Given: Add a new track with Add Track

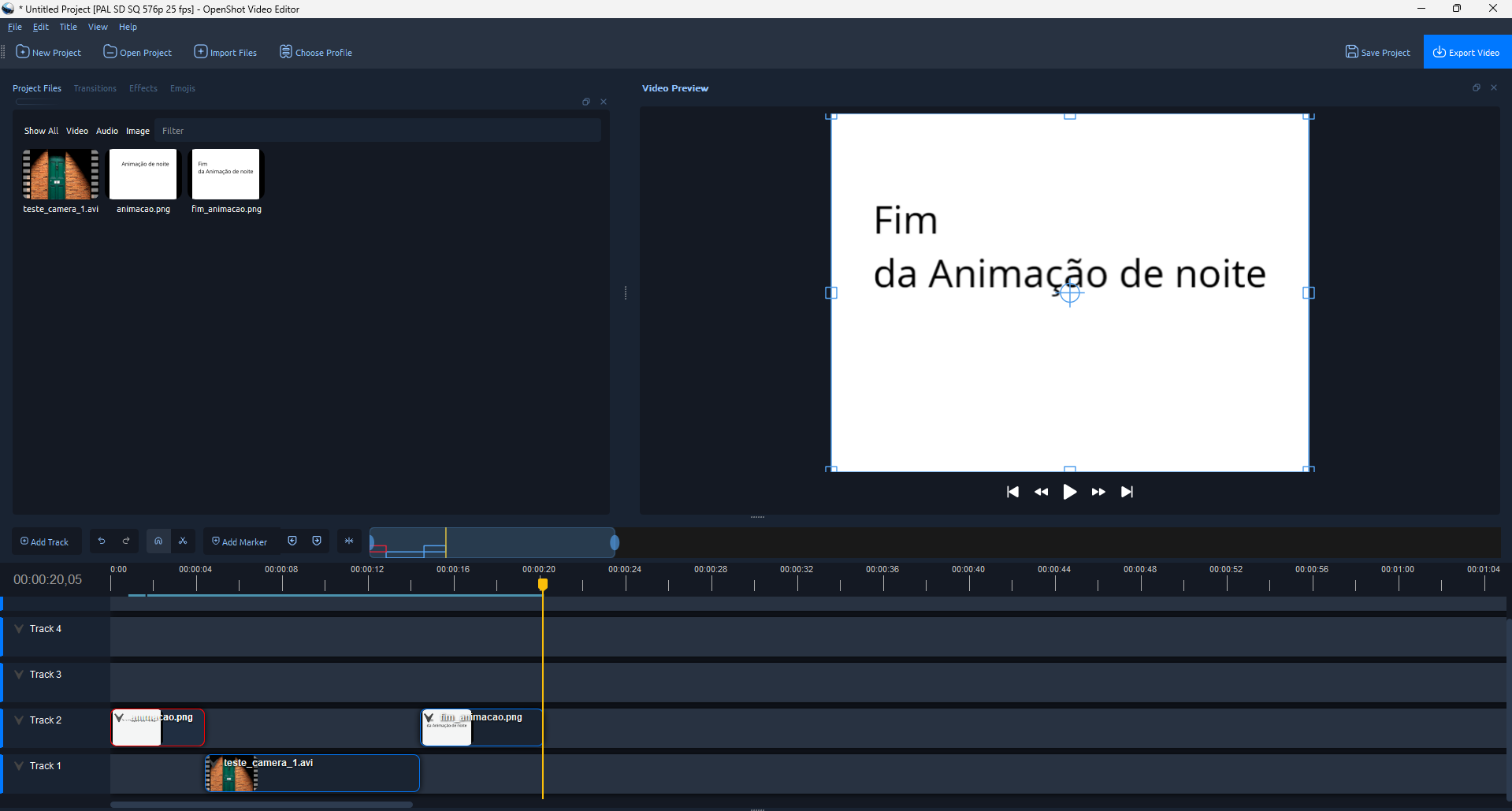Looking at the screenshot, I should 46,541.
